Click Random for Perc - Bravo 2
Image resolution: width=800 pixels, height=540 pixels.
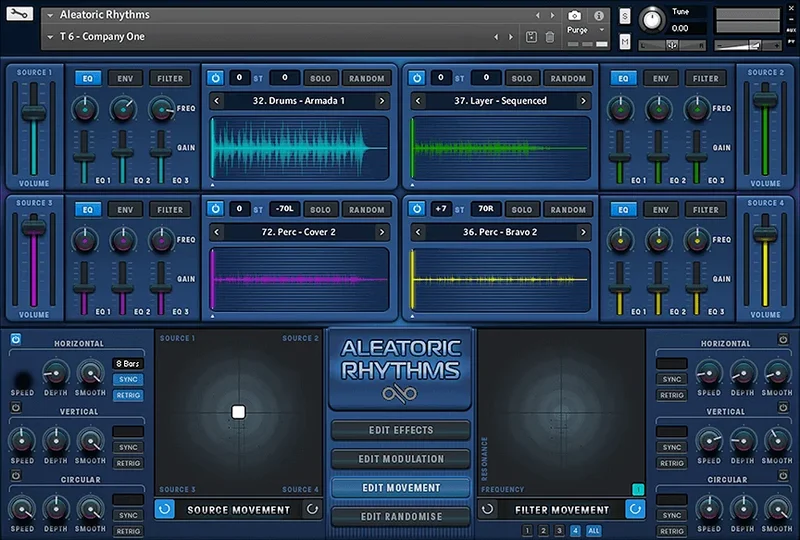pos(568,209)
